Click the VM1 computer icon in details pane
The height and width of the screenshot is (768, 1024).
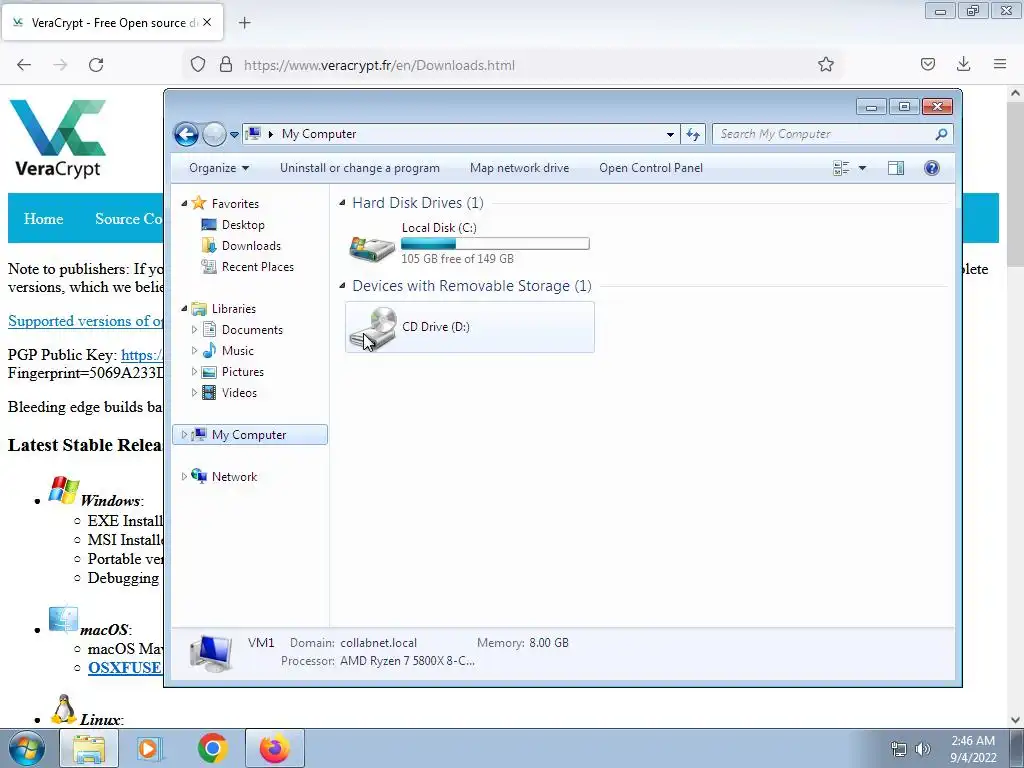pos(211,653)
